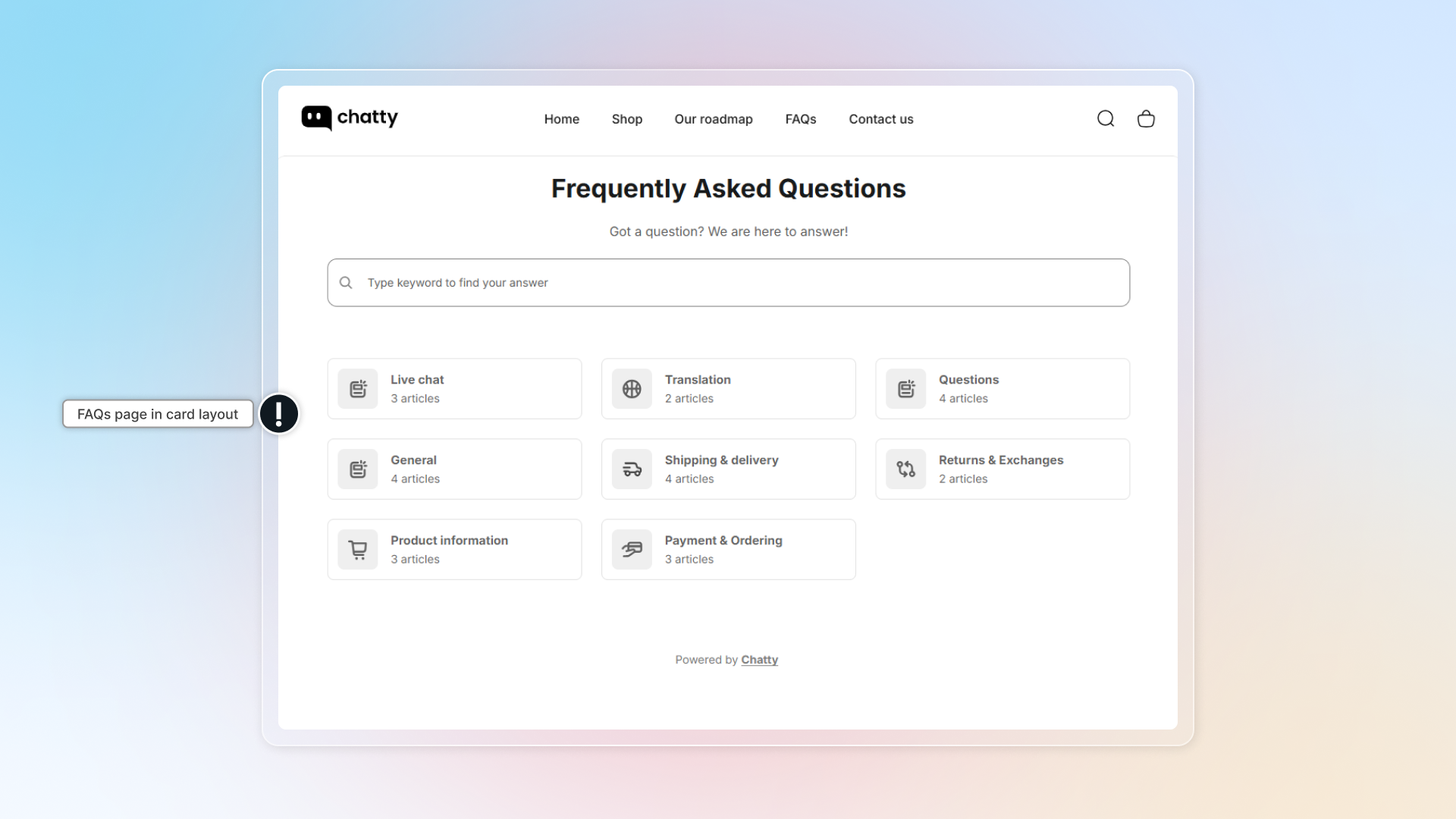Image resolution: width=1456 pixels, height=819 pixels.
Task: Navigate to Our roadmap page
Action: click(x=714, y=119)
